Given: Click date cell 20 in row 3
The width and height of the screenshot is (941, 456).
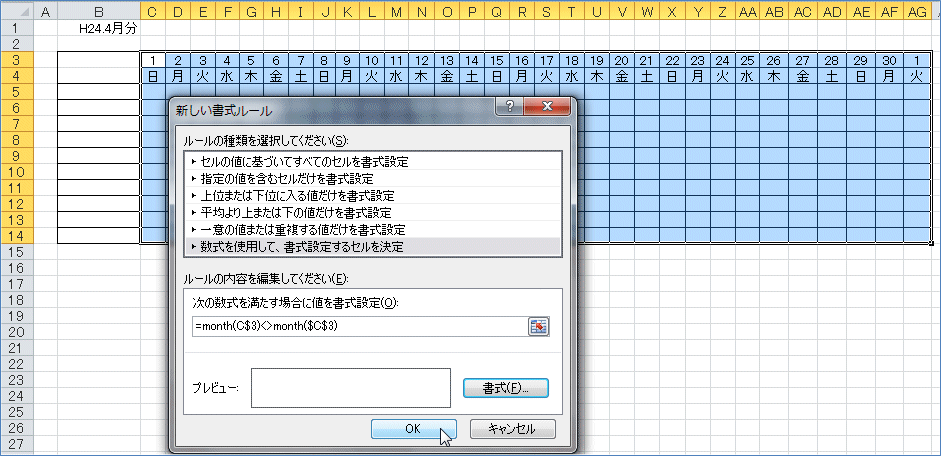Looking at the screenshot, I should pos(622,60).
